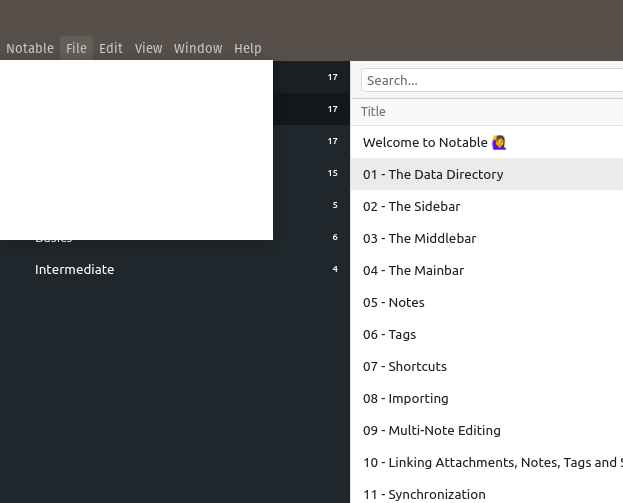623x503 pixels.
Task: Open the Notable menu
Action: [x=30, y=48]
